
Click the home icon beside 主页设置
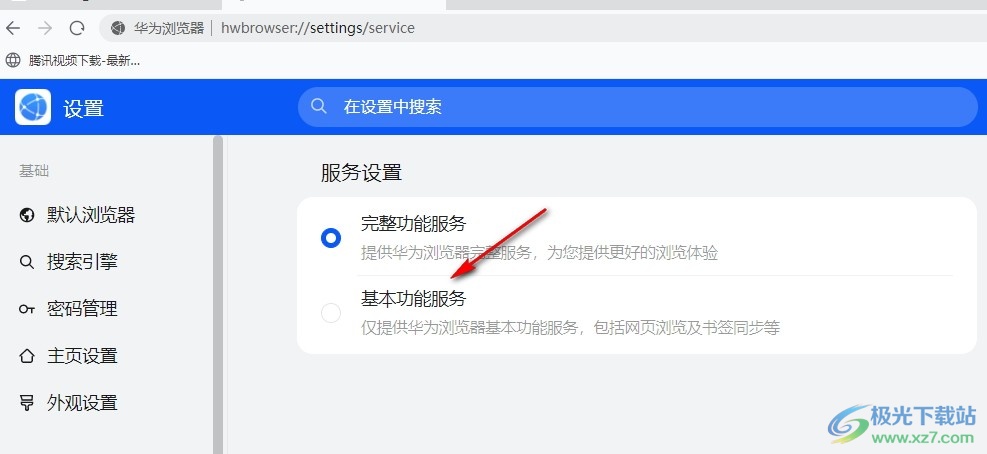click(x=26, y=356)
